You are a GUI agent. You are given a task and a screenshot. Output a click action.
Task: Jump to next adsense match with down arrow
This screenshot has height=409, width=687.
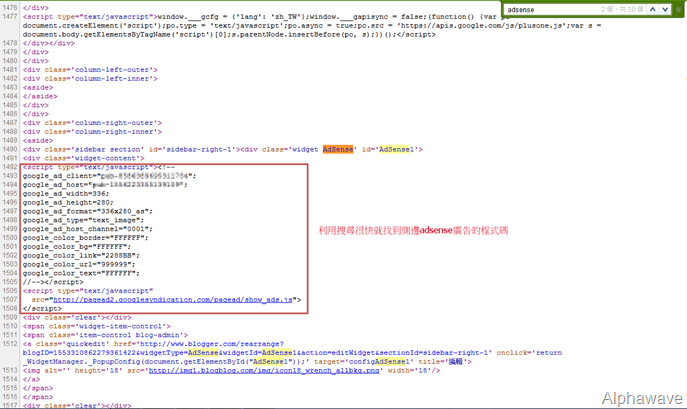665,9
